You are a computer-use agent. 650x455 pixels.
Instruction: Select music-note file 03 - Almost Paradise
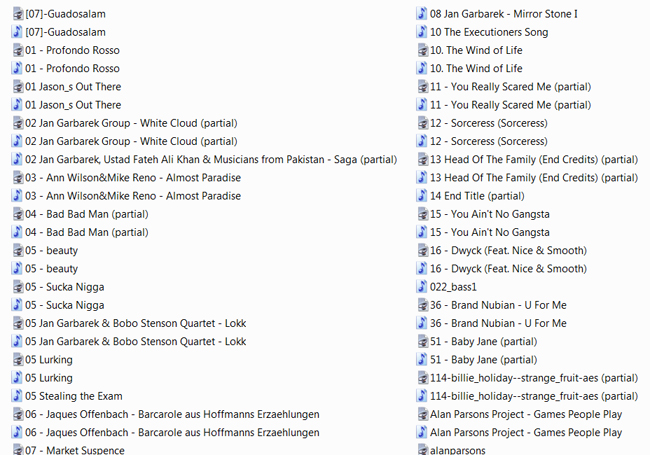[126, 196]
